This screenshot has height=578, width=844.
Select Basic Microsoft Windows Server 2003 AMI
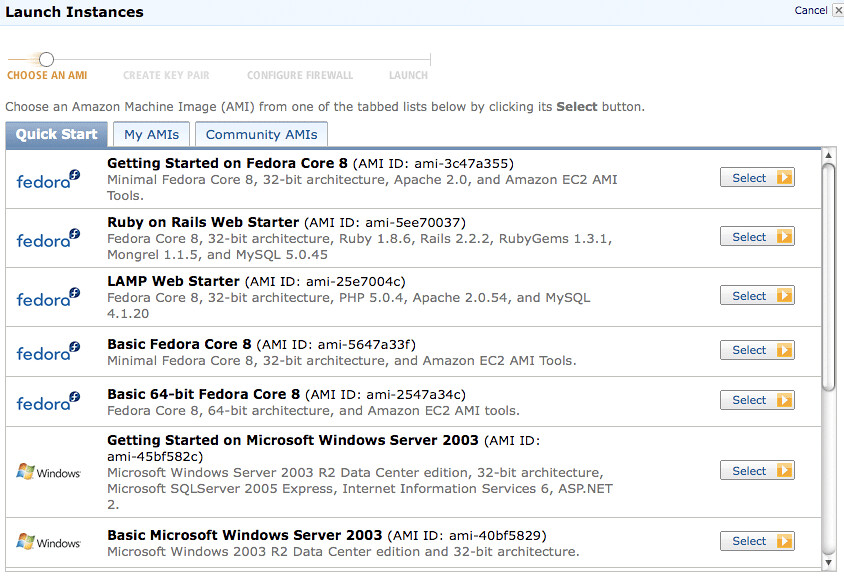[757, 541]
